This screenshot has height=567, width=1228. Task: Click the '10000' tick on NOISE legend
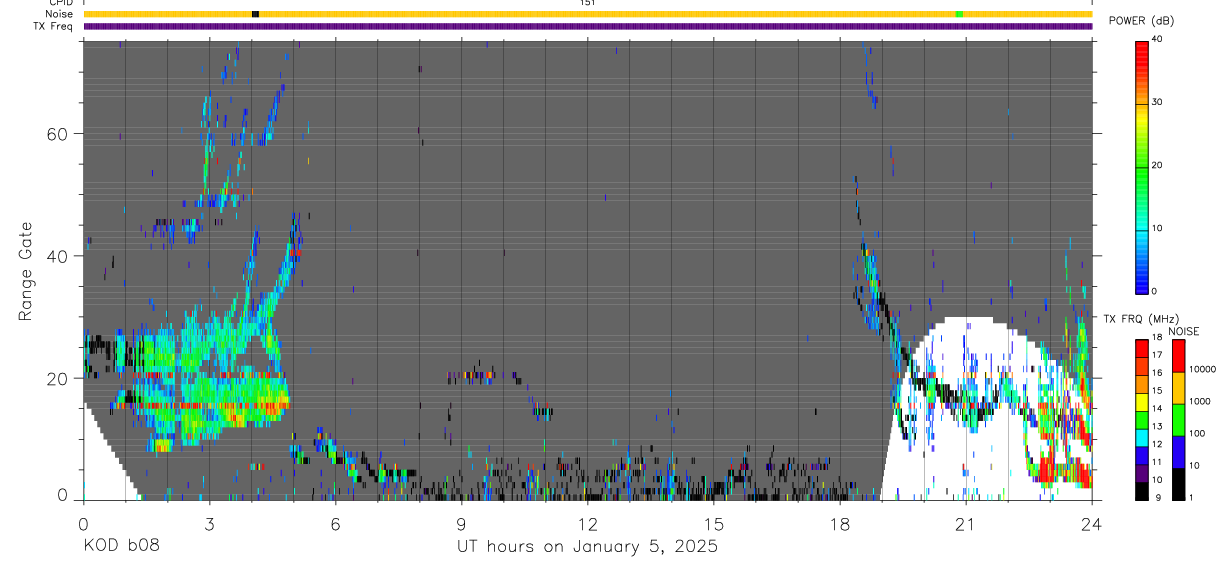(x=1204, y=369)
